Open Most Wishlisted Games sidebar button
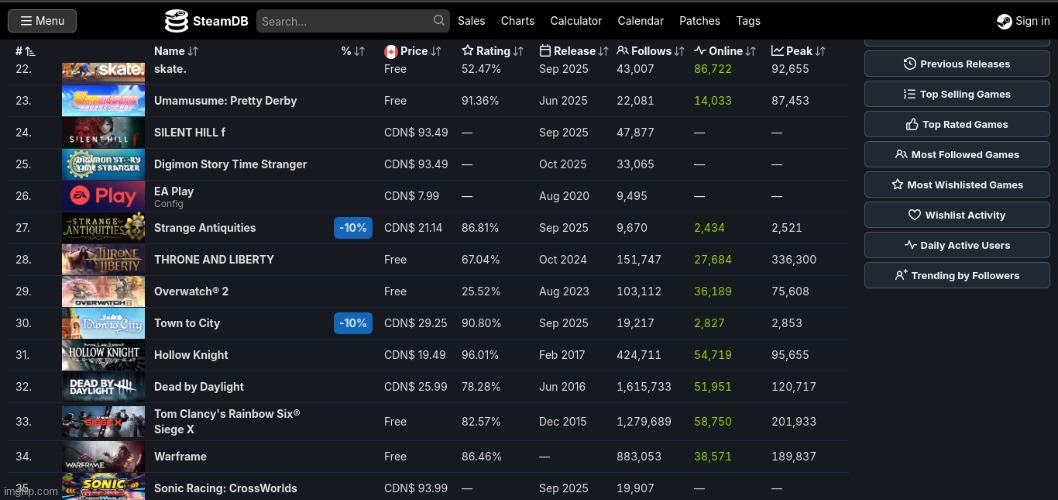Viewport: 1058px width, 500px height. (x=957, y=184)
